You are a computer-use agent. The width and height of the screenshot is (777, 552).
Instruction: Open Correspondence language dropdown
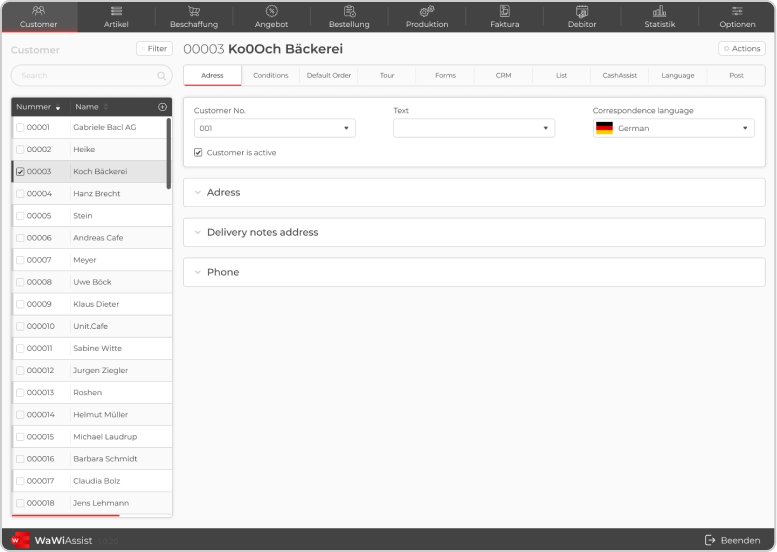[673, 128]
